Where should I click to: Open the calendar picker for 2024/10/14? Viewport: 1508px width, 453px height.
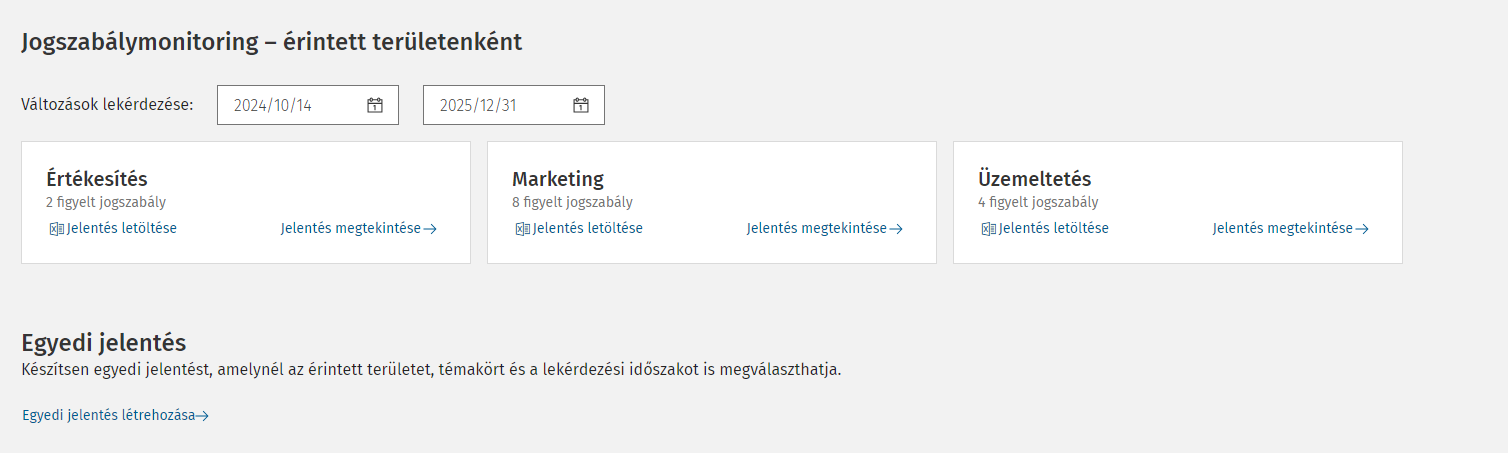(x=375, y=105)
